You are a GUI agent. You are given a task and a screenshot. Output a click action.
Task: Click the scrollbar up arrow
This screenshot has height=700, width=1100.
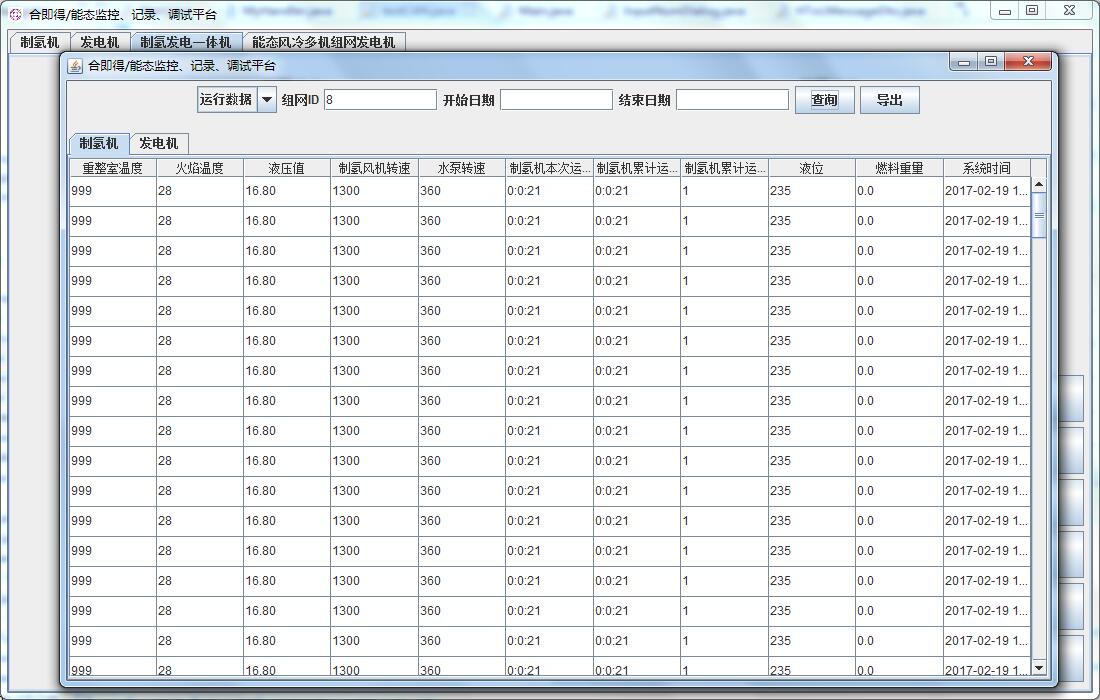[x=1038, y=184]
